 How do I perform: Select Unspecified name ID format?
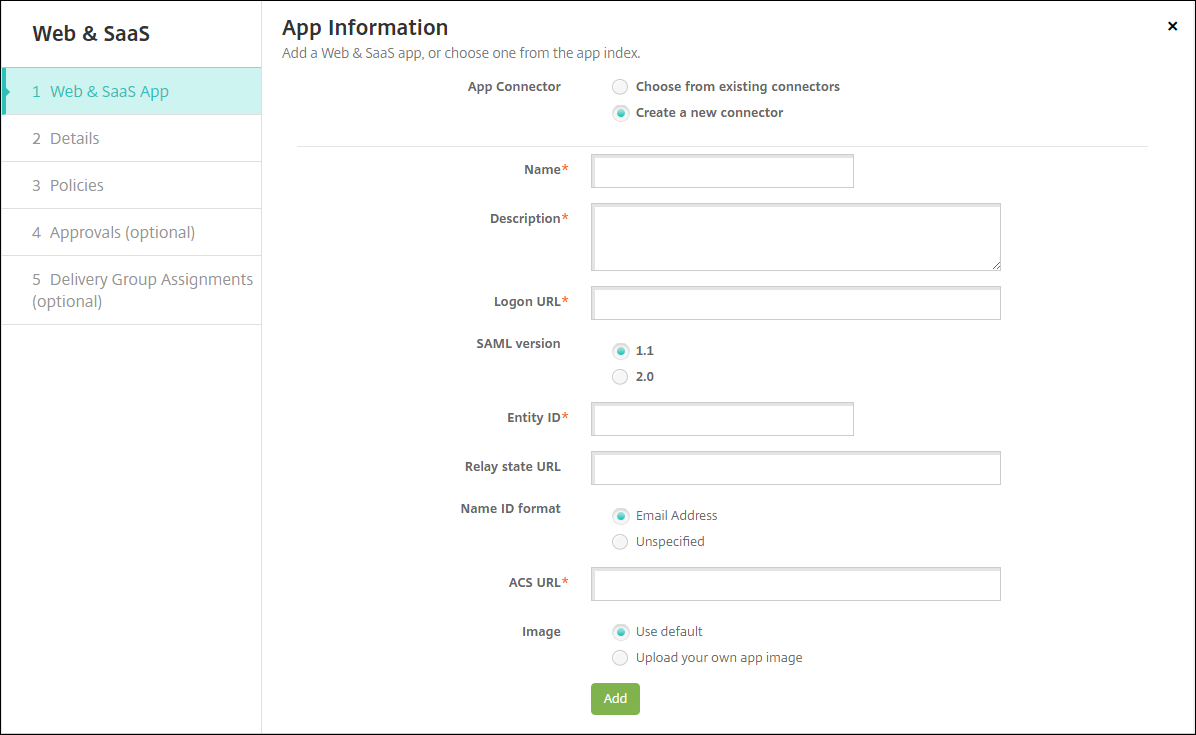[620, 542]
